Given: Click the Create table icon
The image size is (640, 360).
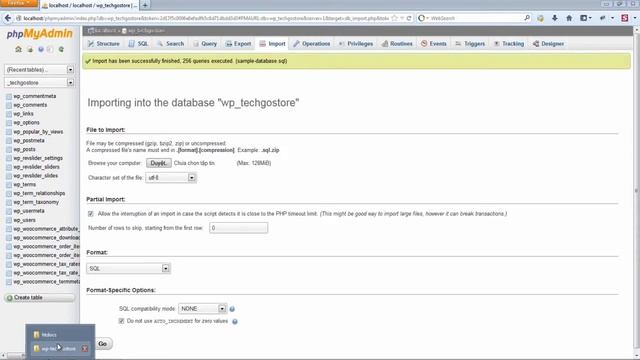Looking at the screenshot, I should click(10, 298).
